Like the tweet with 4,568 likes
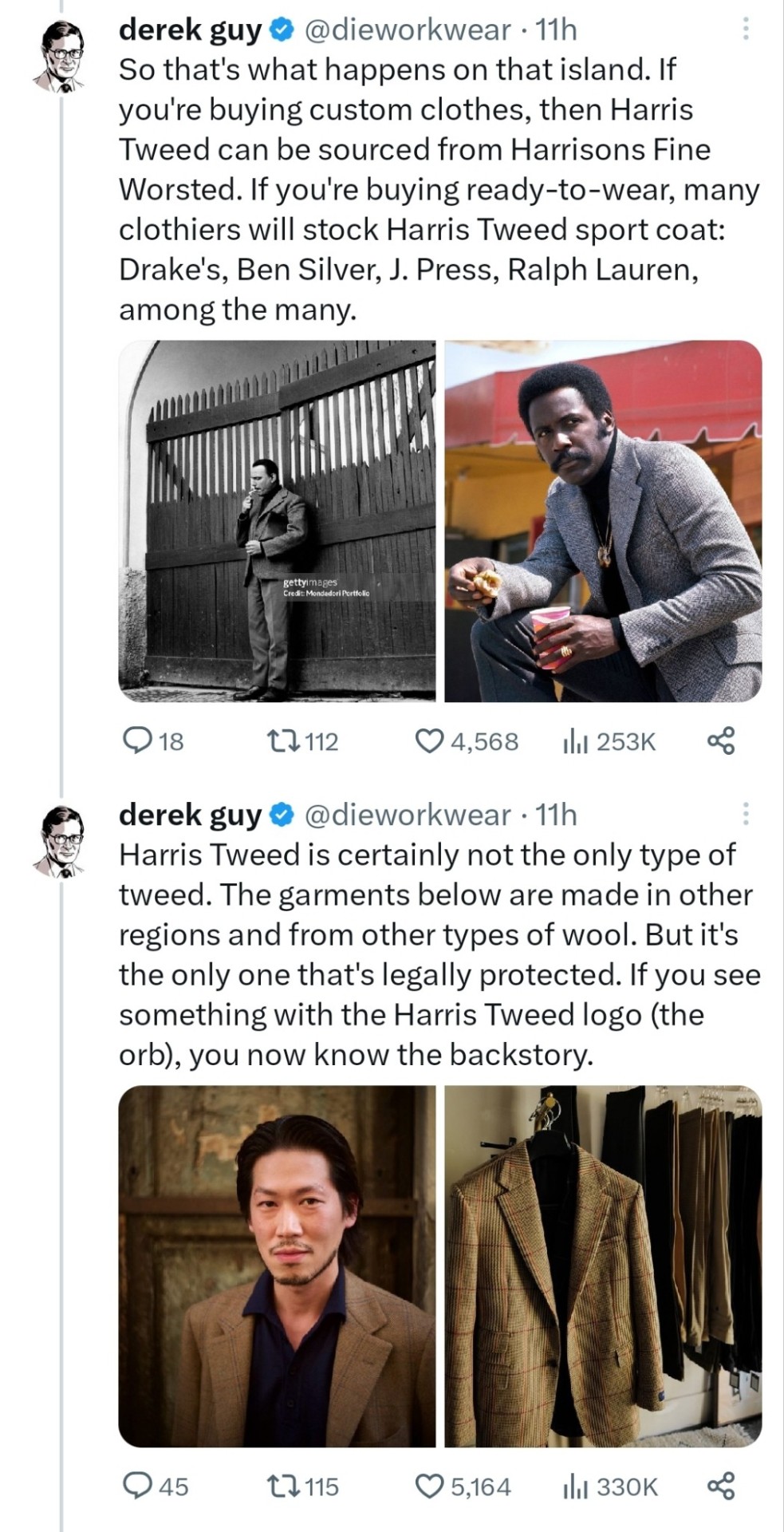 pos(430,741)
